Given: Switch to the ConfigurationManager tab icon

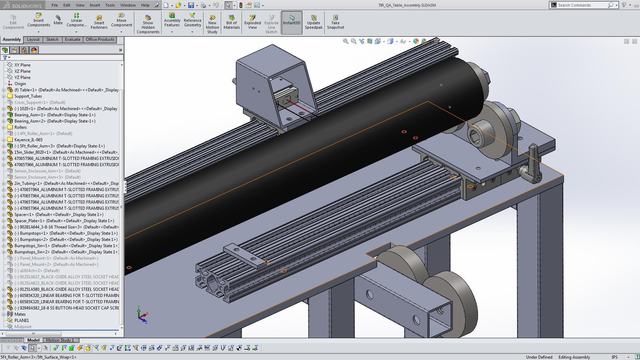Looking at the screenshot, I should [24, 50].
